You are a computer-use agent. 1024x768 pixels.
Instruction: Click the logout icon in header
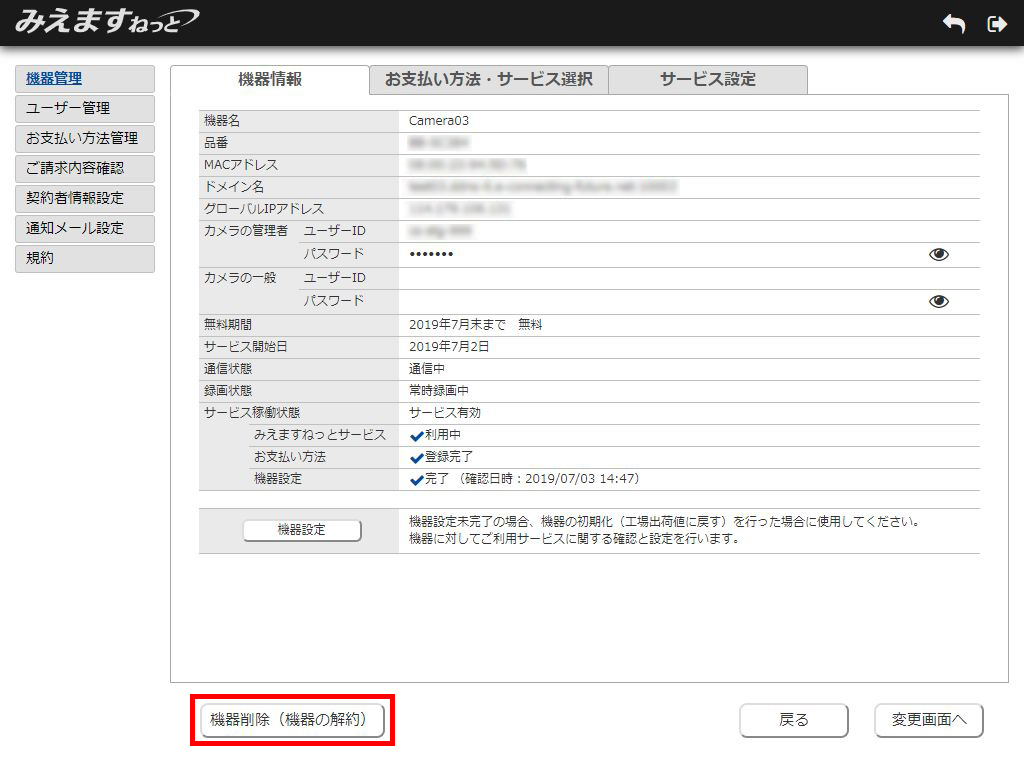[x=996, y=24]
